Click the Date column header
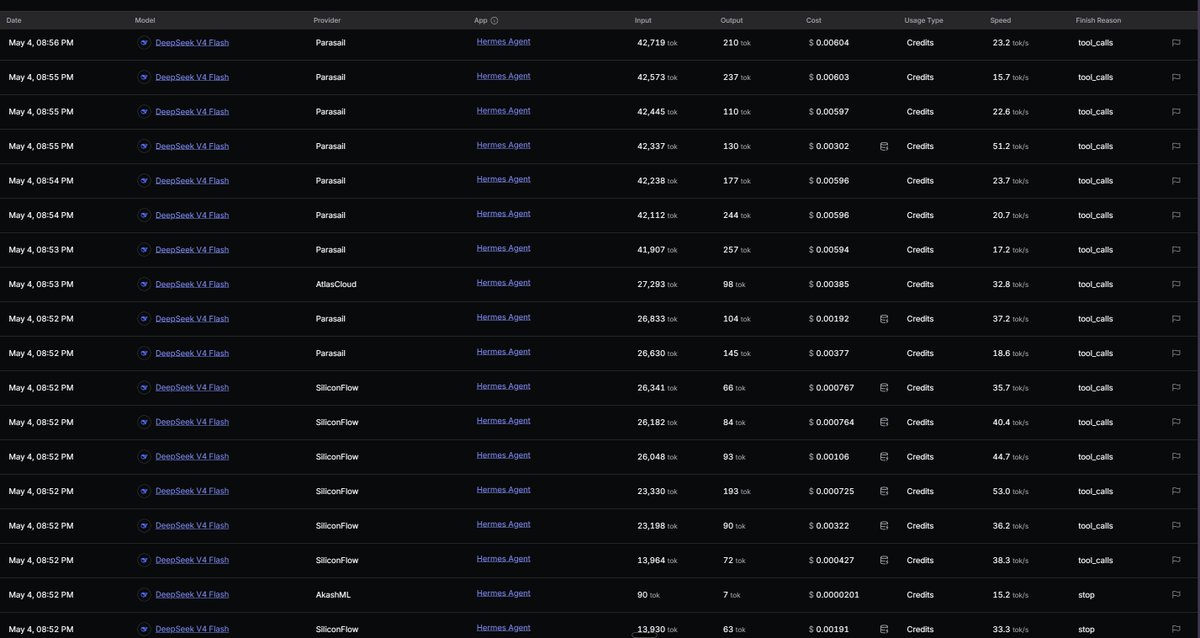 pyautogui.click(x=14, y=20)
